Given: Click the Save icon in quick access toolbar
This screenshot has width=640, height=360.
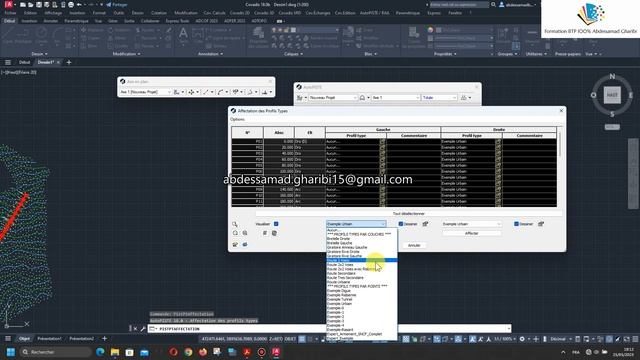Looking at the screenshot, I should pyautogui.click(x=39, y=4).
